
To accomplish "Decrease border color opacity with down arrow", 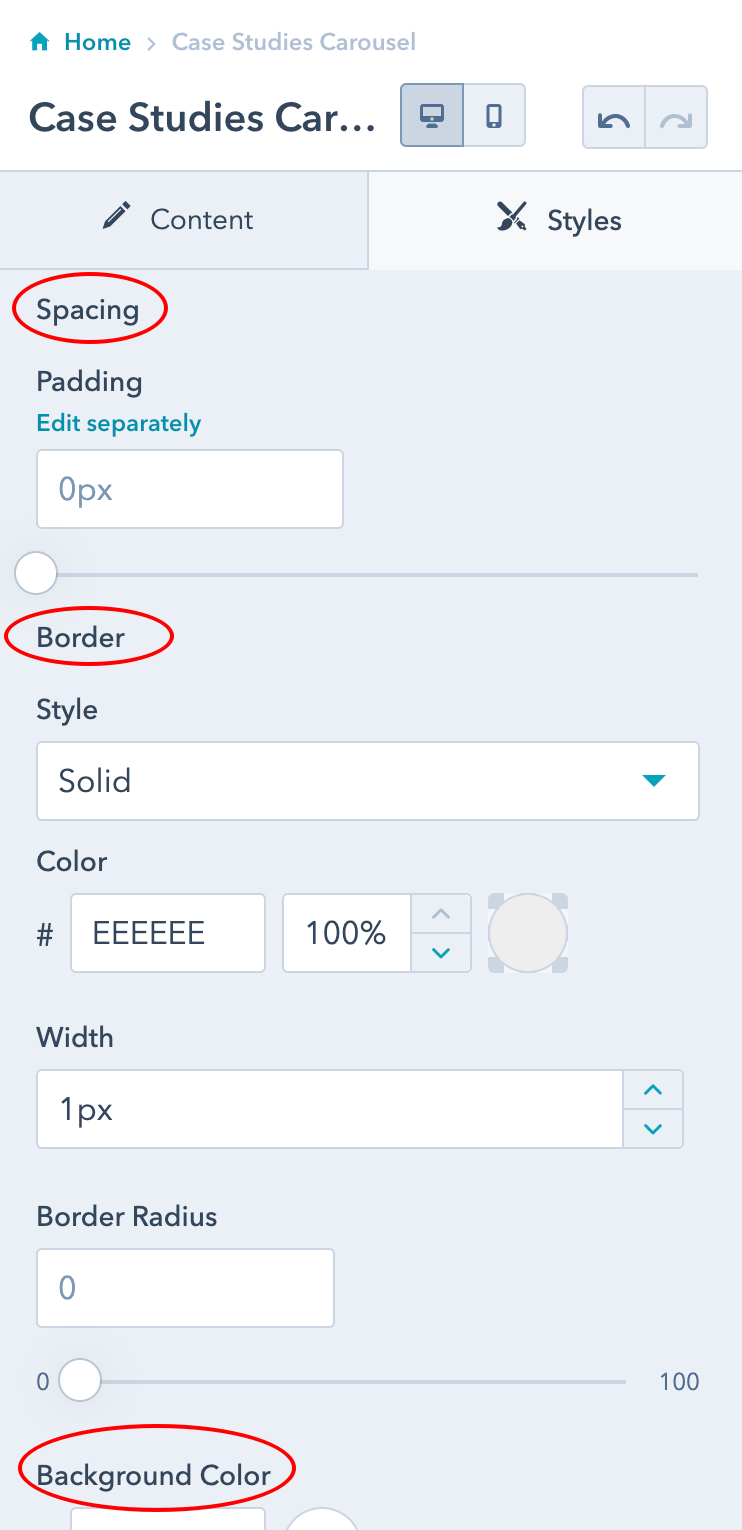I will [x=441, y=952].
